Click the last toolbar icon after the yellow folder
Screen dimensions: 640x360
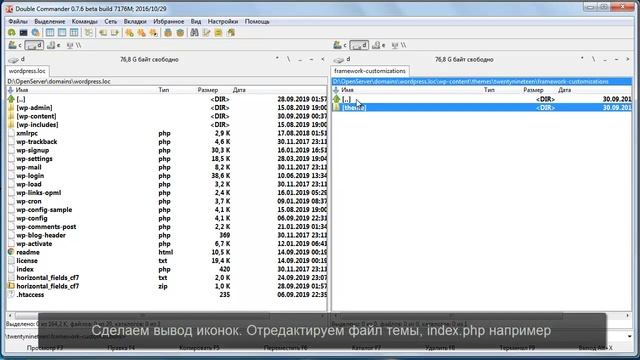(x=231, y=33)
